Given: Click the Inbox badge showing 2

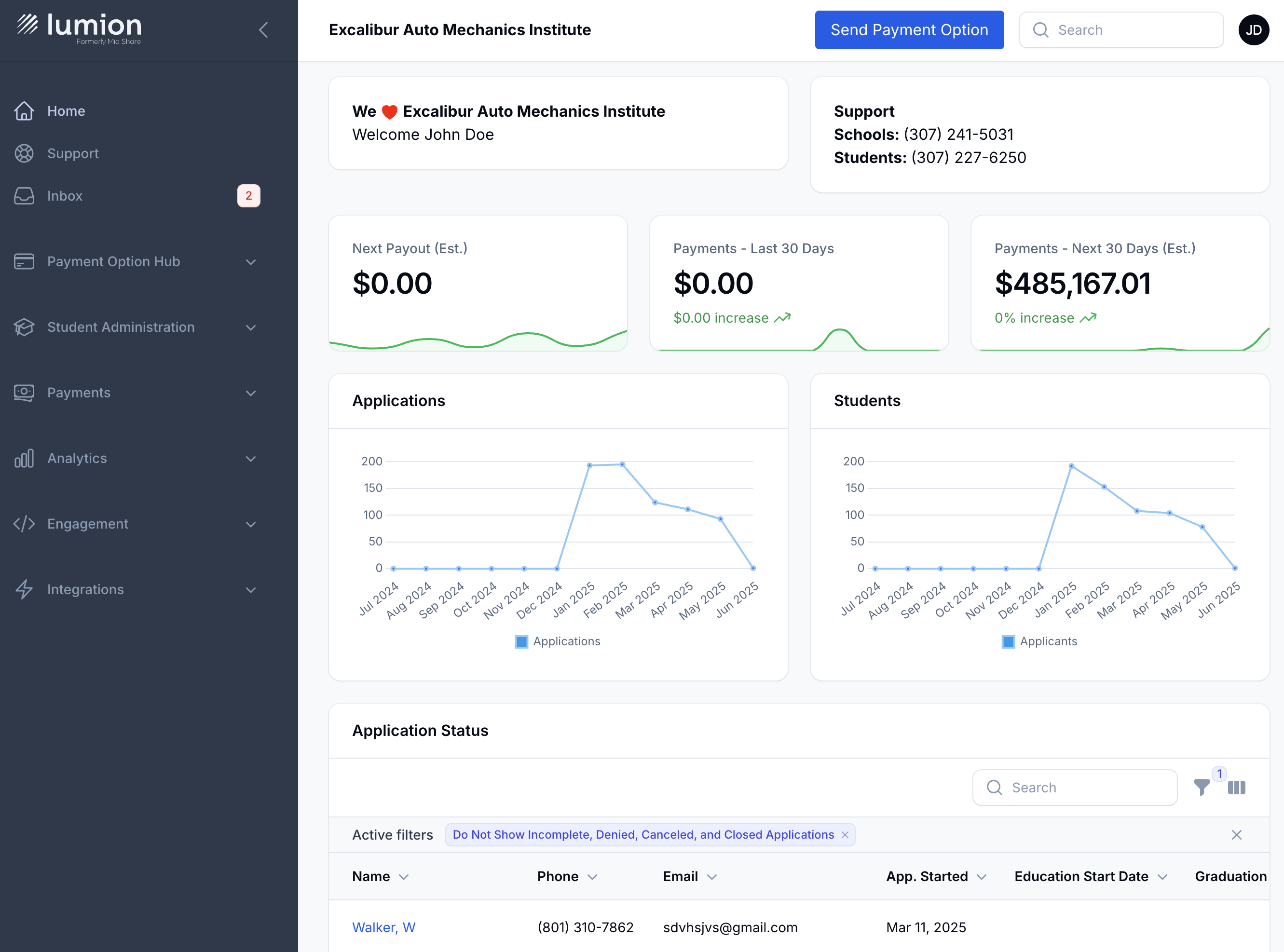Looking at the screenshot, I should coord(248,196).
